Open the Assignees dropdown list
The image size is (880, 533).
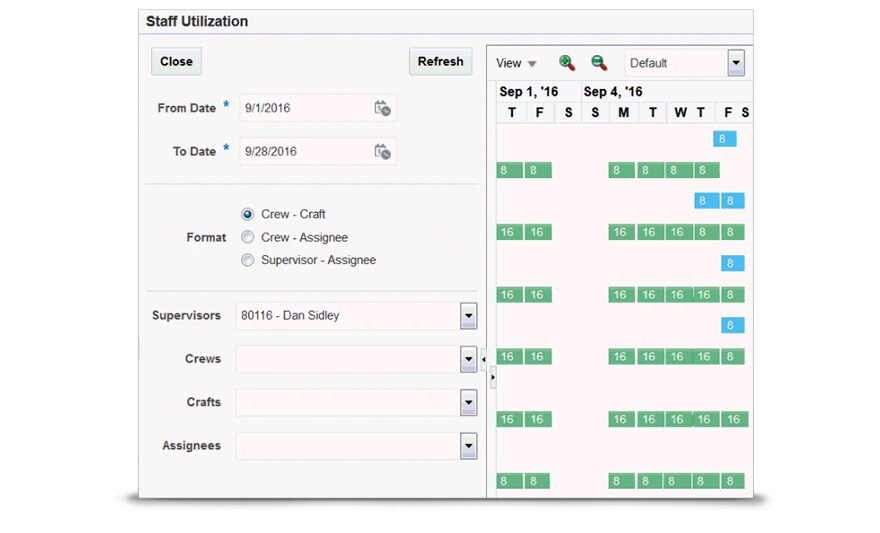[468, 446]
